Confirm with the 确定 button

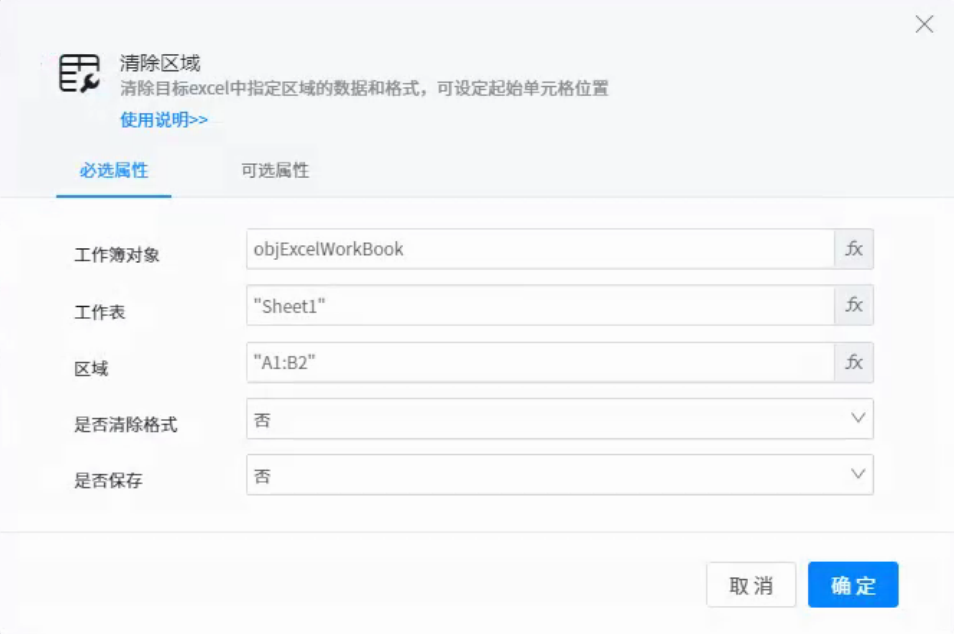pos(852,585)
